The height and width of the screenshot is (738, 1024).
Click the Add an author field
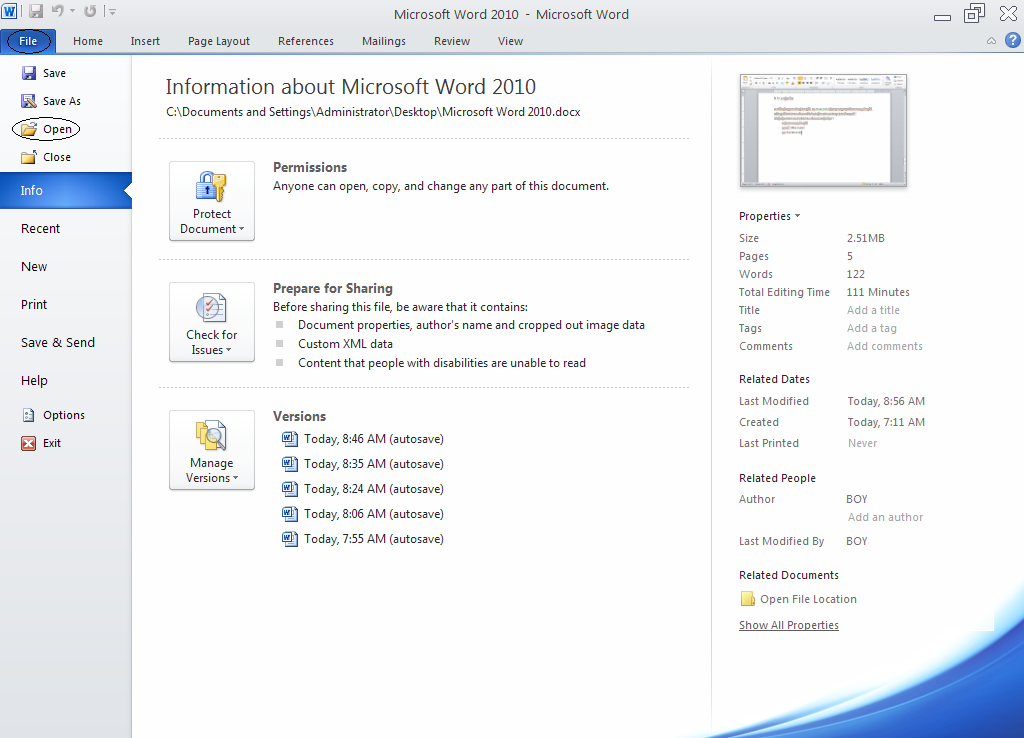(886, 517)
